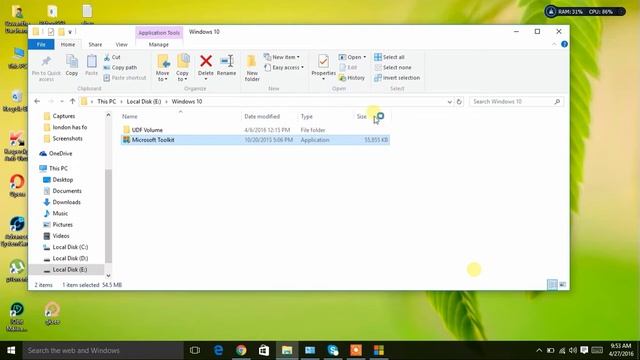The image size is (640, 360).
Task: Sort by Type column header
Action: (x=306, y=116)
